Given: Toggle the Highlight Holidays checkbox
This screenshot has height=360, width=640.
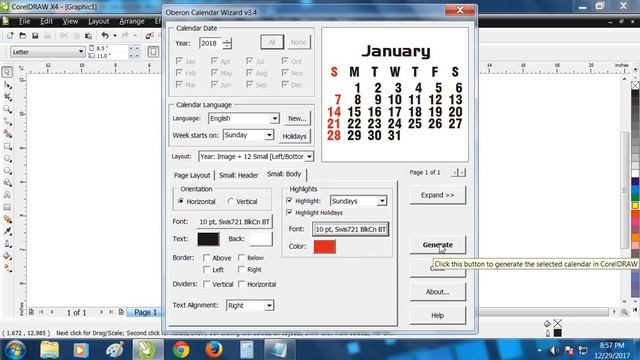Looking at the screenshot, I should 289,212.
